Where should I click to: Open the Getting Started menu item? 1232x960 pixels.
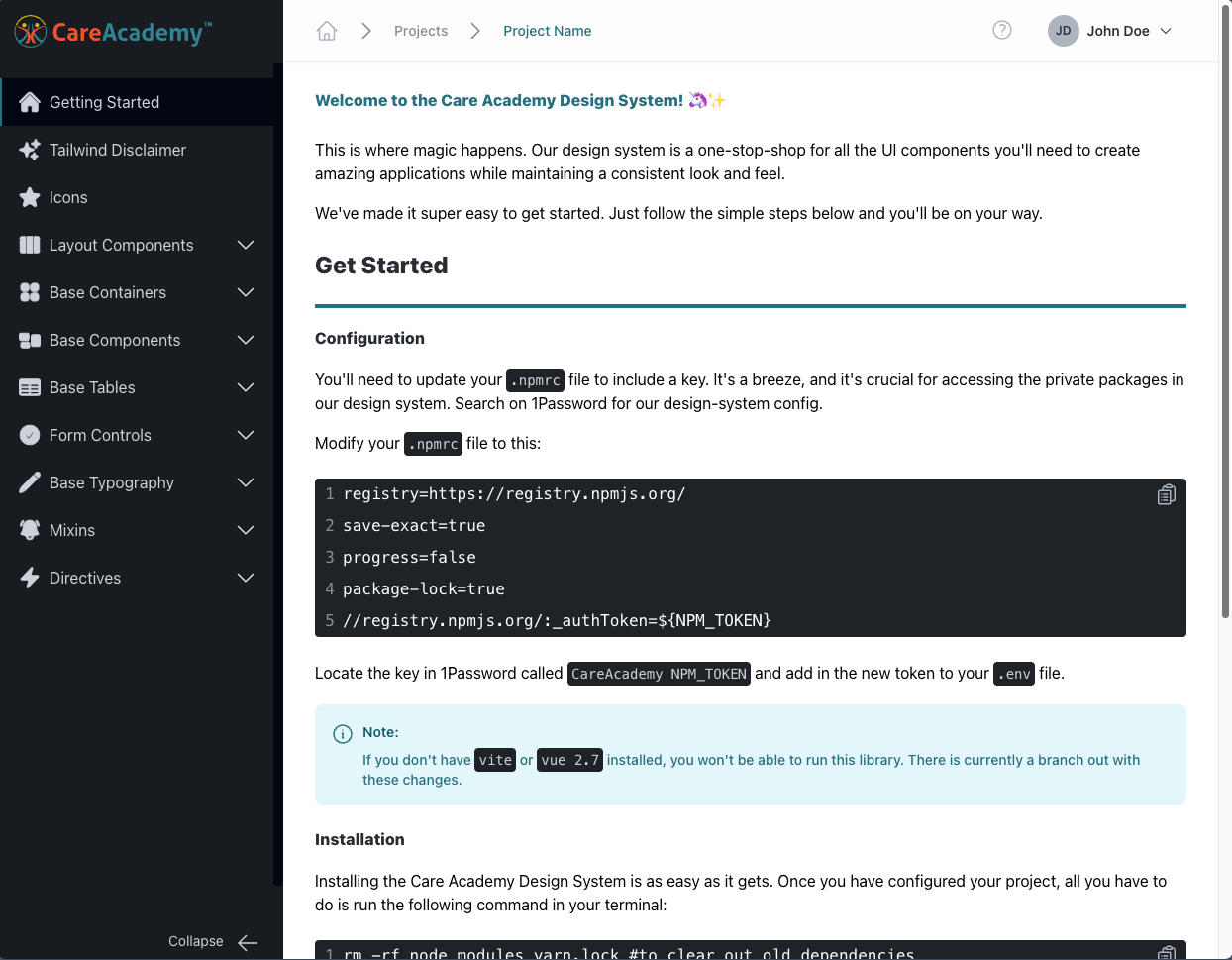[x=137, y=102]
